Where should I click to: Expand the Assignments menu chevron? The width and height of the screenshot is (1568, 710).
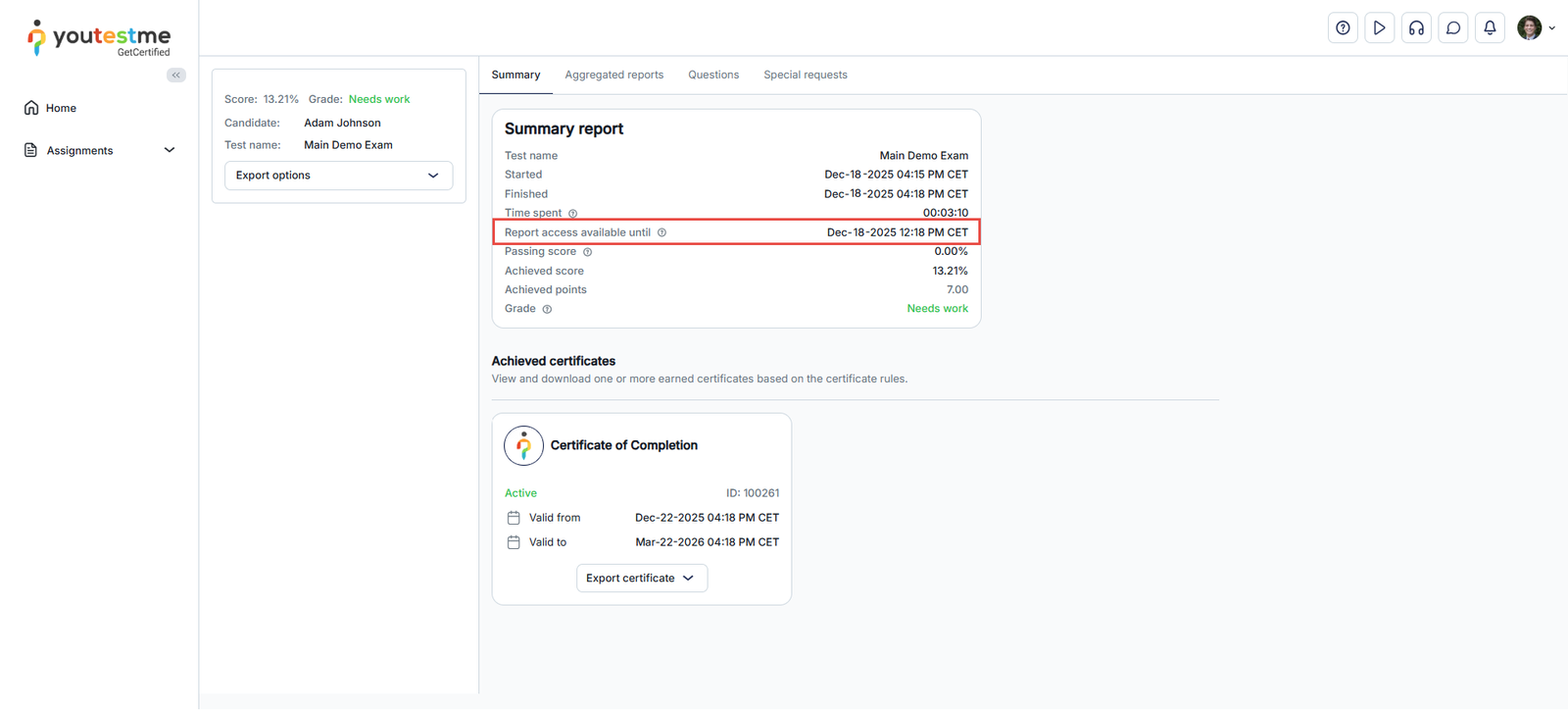pyautogui.click(x=170, y=150)
